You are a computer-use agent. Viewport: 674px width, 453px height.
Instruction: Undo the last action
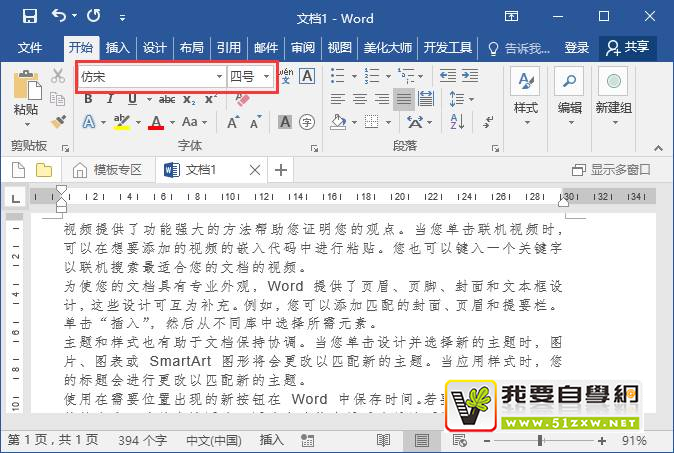pyautogui.click(x=59, y=16)
